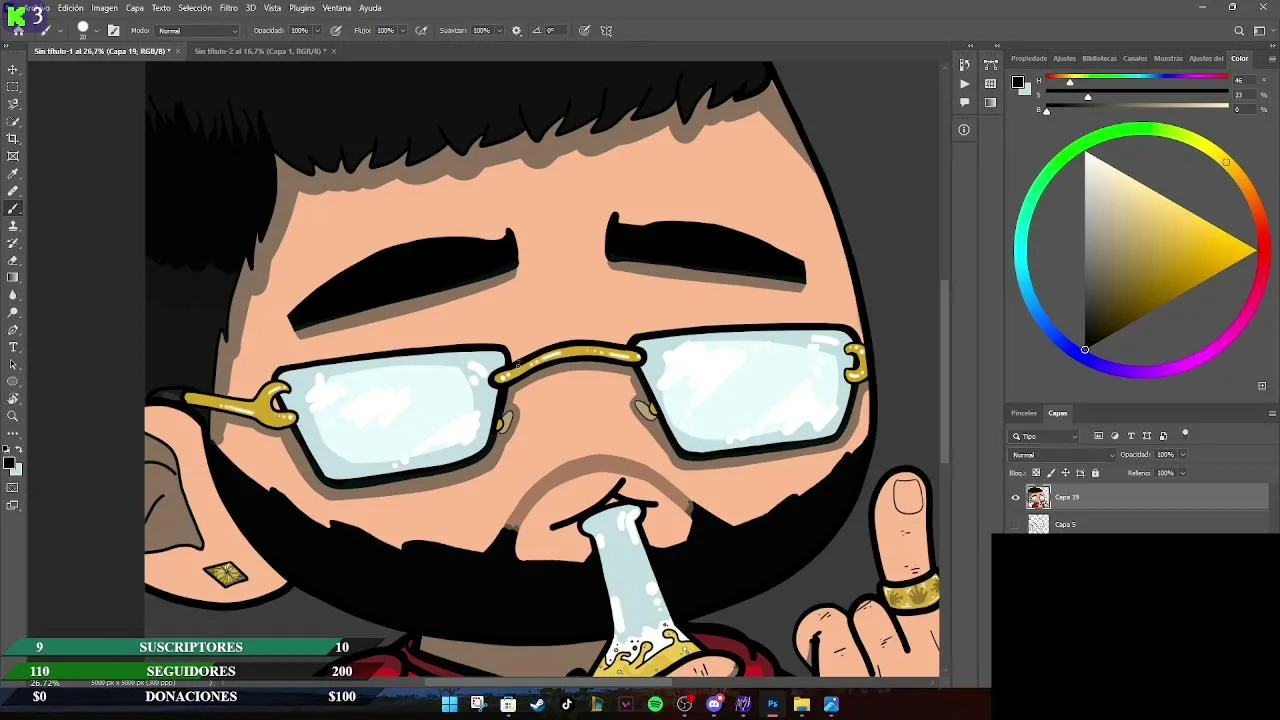The width and height of the screenshot is (1280, 720).
Task: Expand the Opacidad slider in options bar
Action: point(317,31)
